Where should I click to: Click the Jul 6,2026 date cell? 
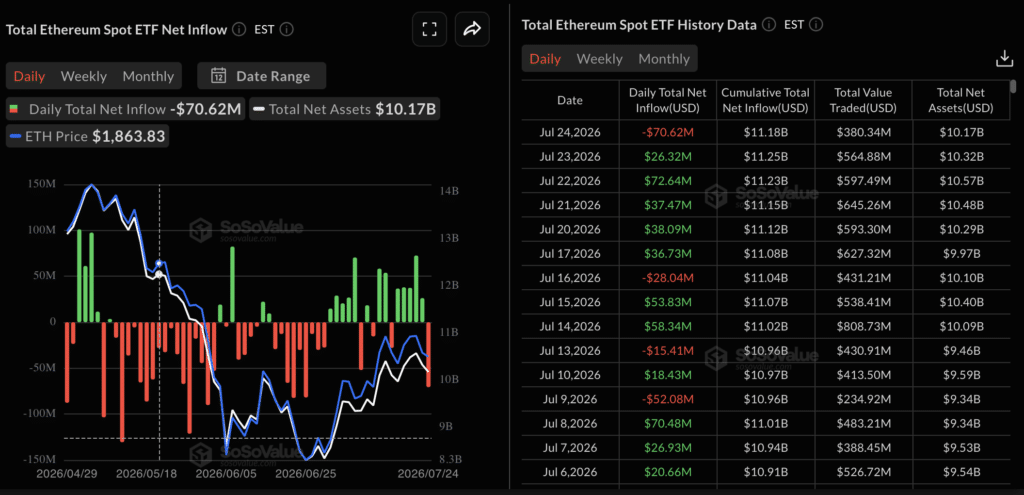pos(570,471)
